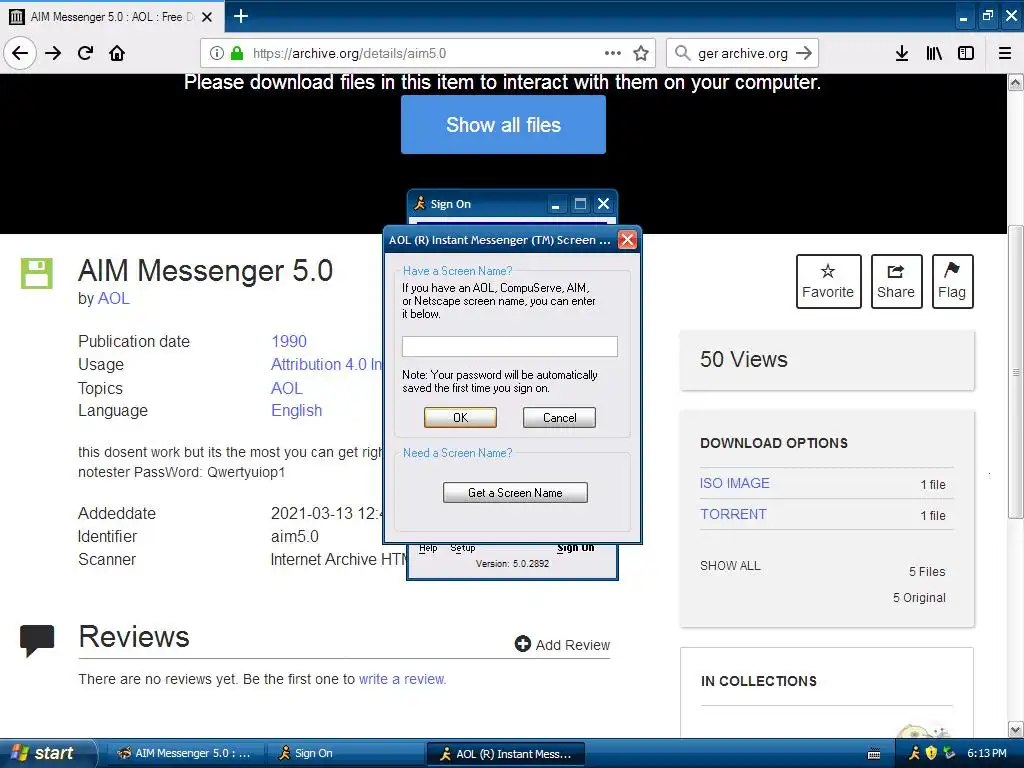The height and width of the screenshot is (768, 1024).
Task: Open Setup in Sign On window
Action: pyautogui.click(x=462, y=548)
